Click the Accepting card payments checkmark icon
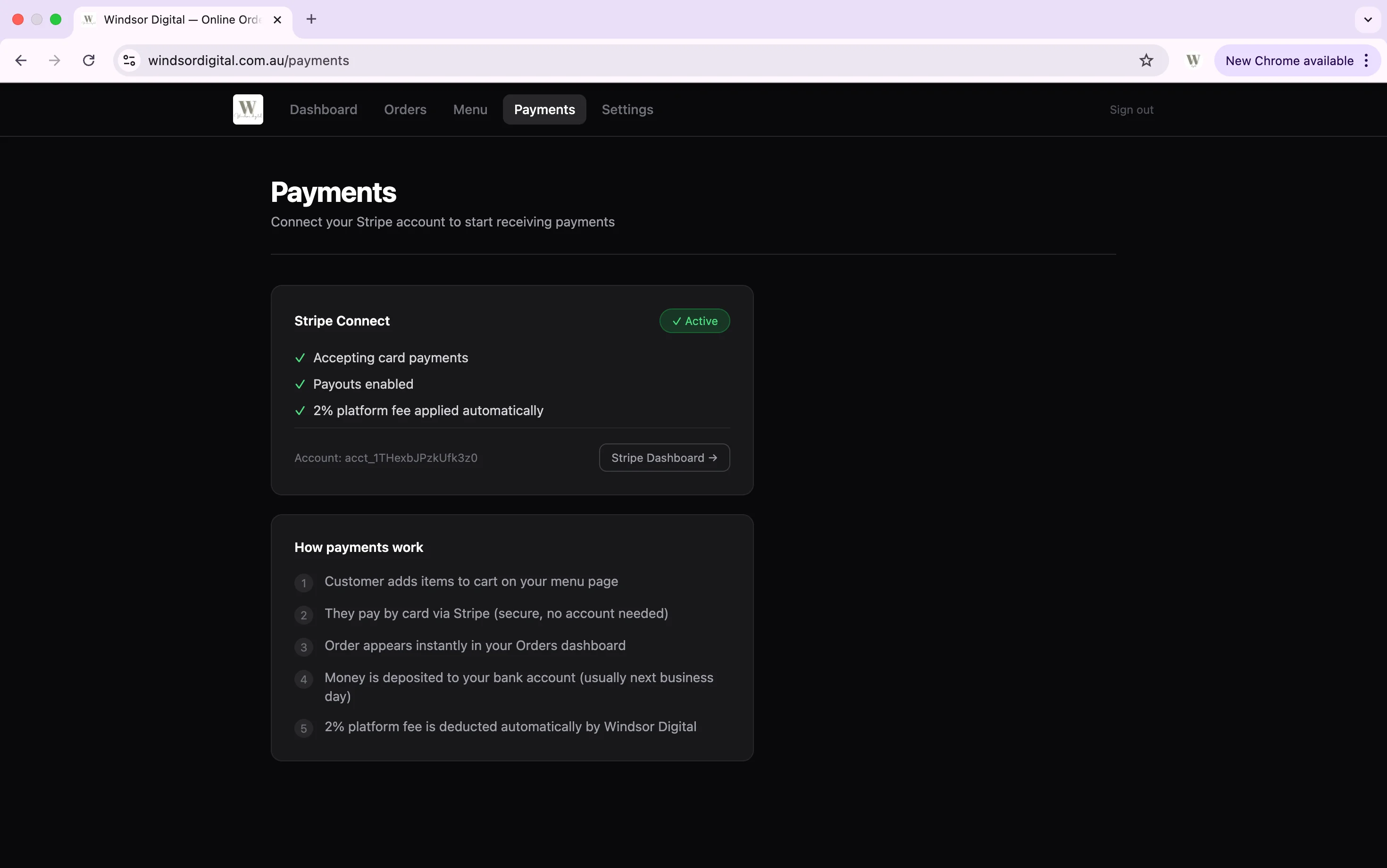Image resolution: width=1387 pixels, height=868 pixels. point(300,358)
